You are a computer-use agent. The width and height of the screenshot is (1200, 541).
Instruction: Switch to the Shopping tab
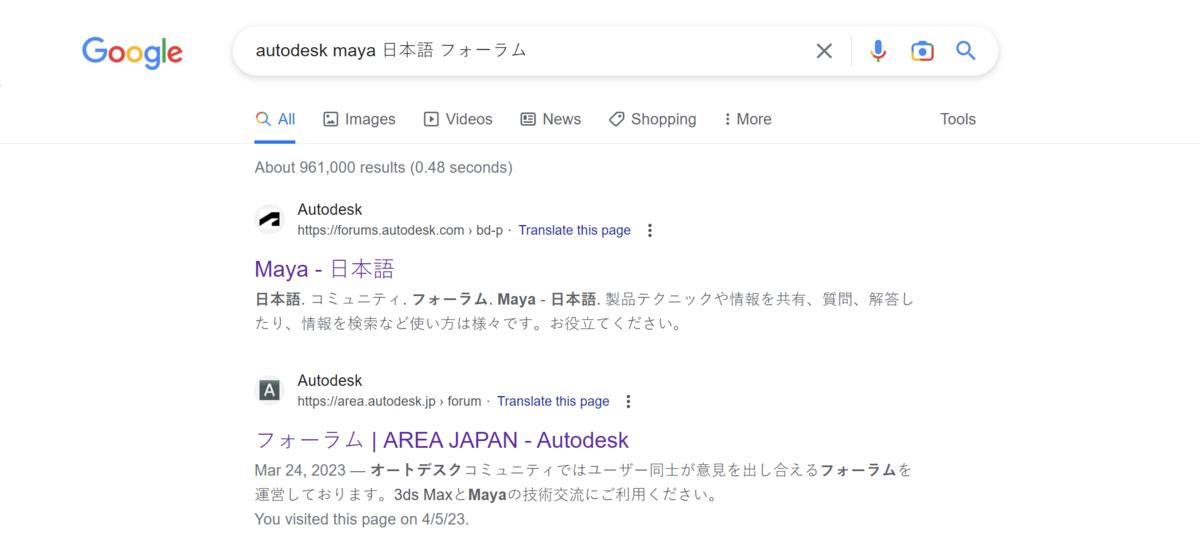pyautogui.click(x=652, y=119)
